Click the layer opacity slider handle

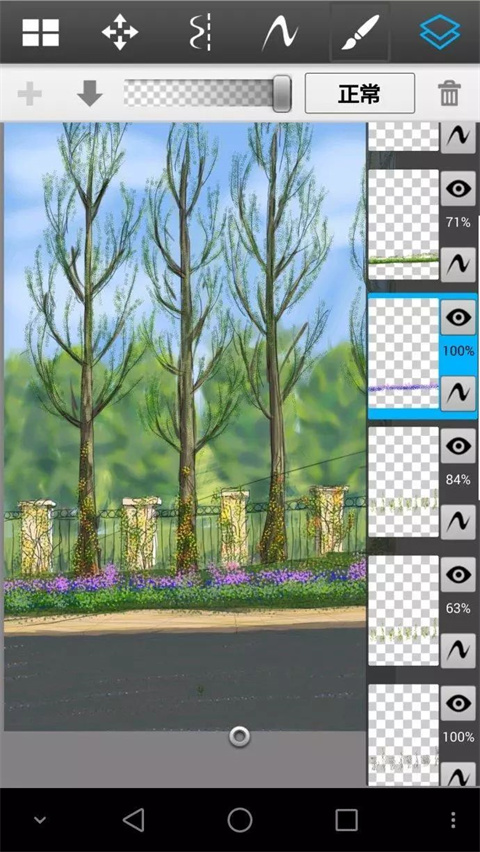282,93
